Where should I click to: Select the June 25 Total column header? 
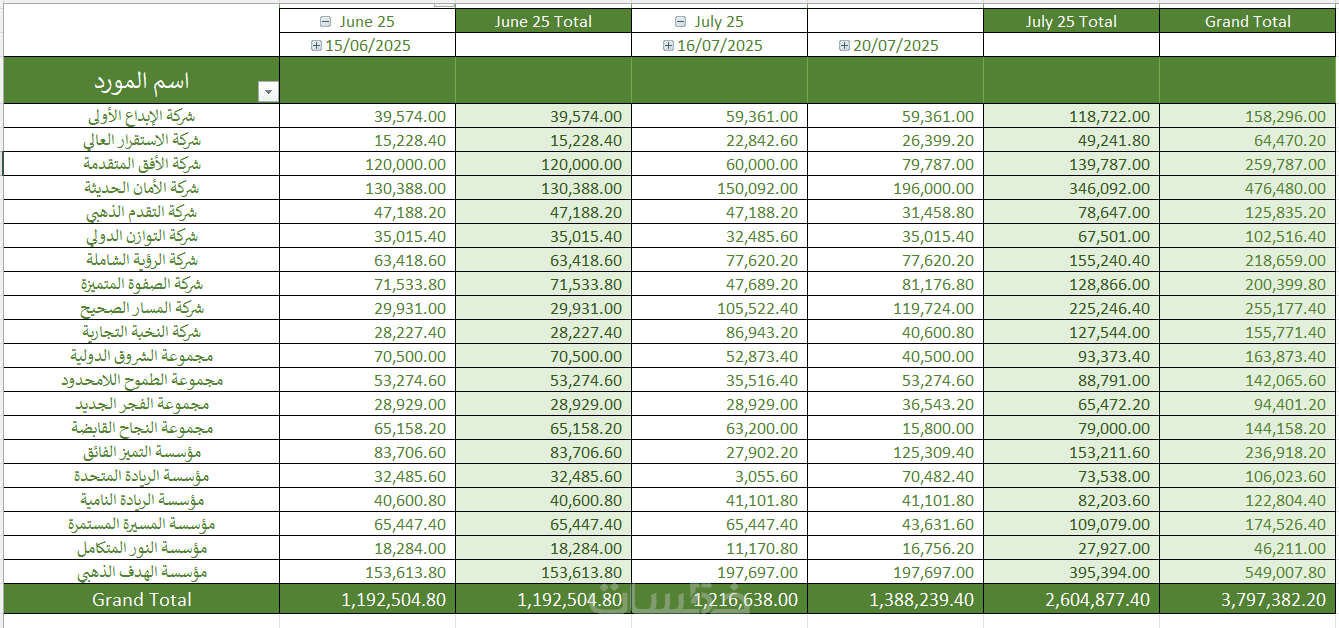coord(543,22)
